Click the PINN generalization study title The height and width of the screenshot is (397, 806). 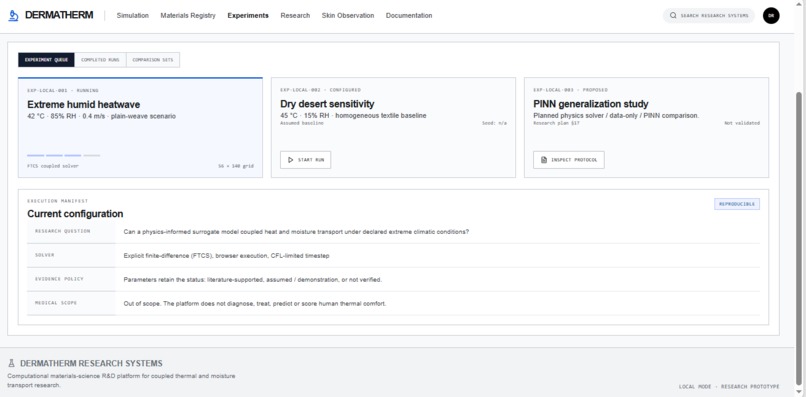pos(591,104)
